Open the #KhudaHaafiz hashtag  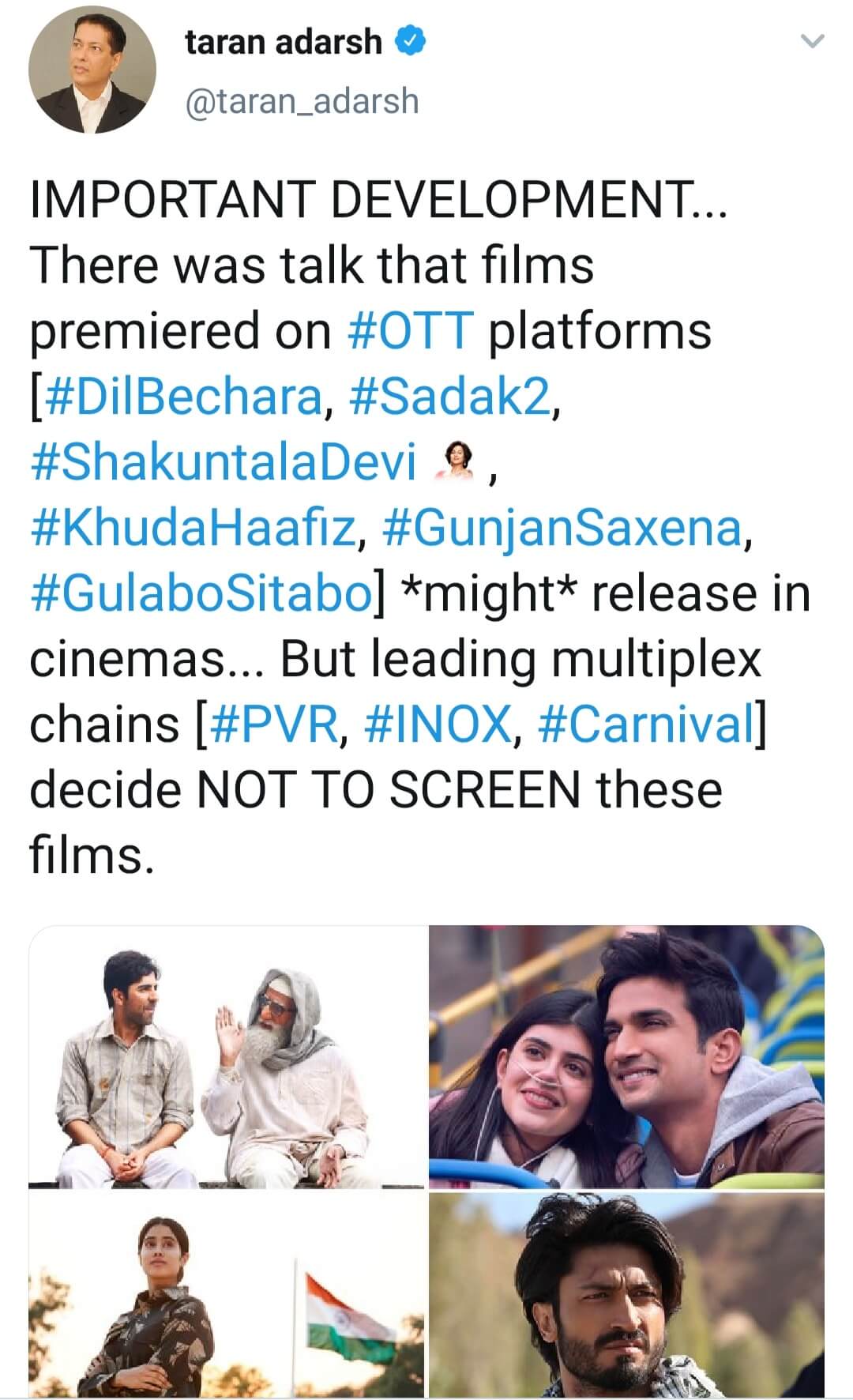click(x=193, y=527)
